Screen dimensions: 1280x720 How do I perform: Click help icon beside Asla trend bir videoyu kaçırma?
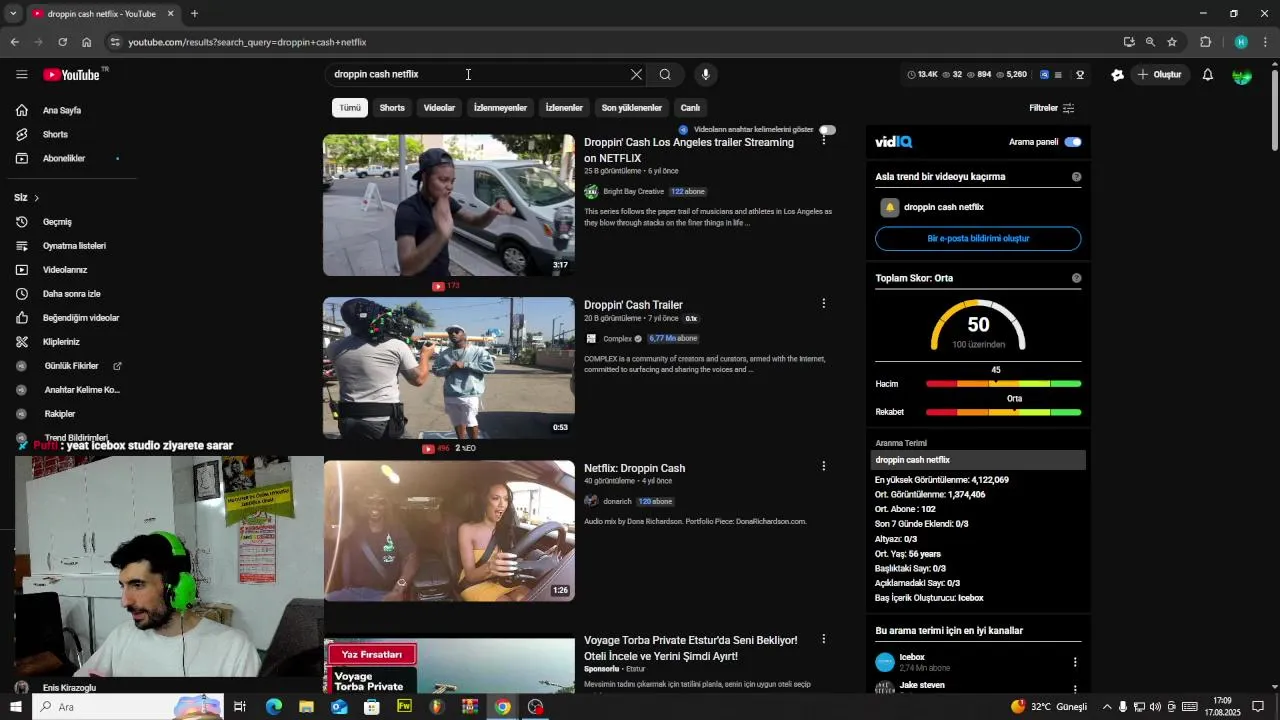1076,177
